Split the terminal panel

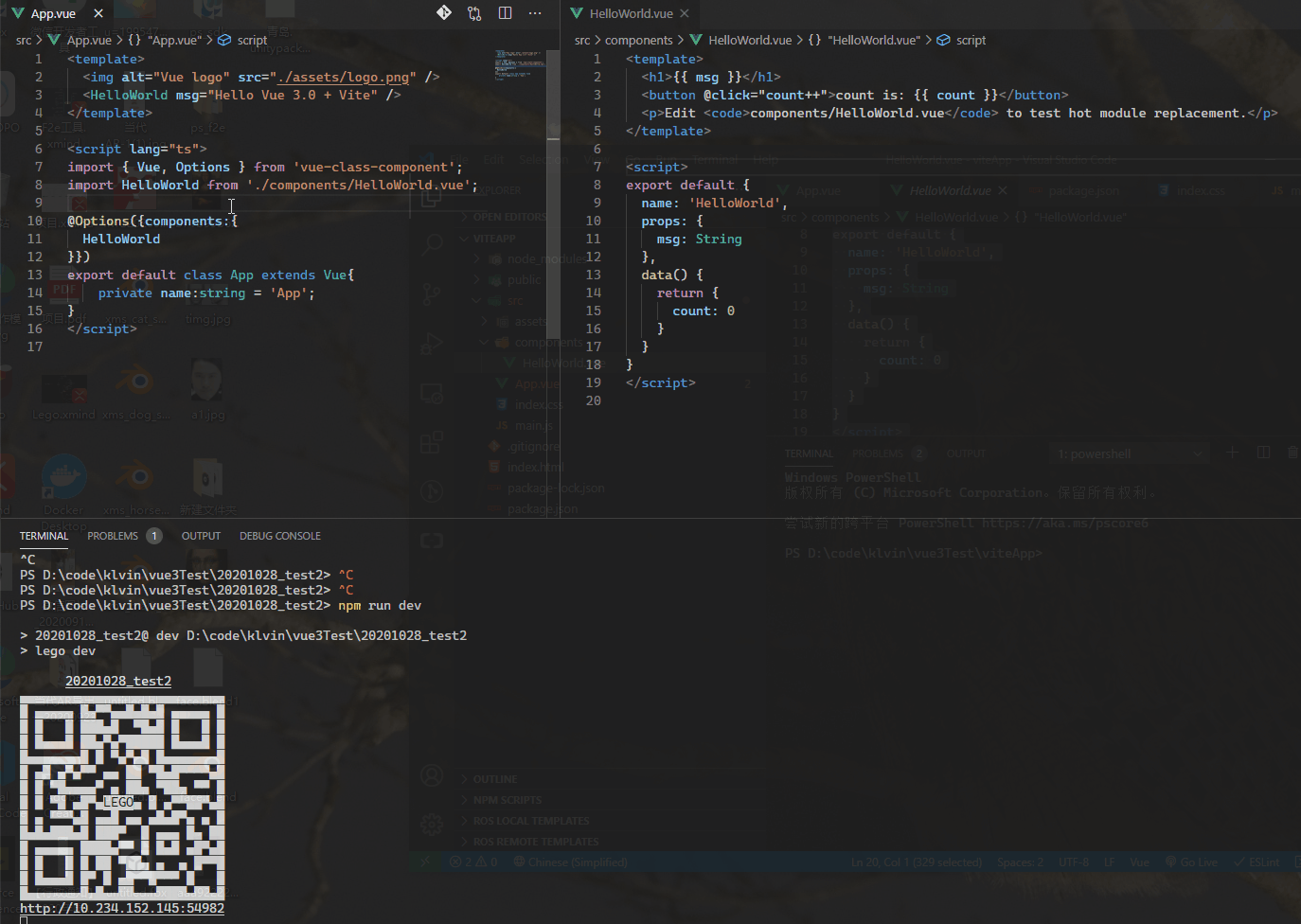1263,453
